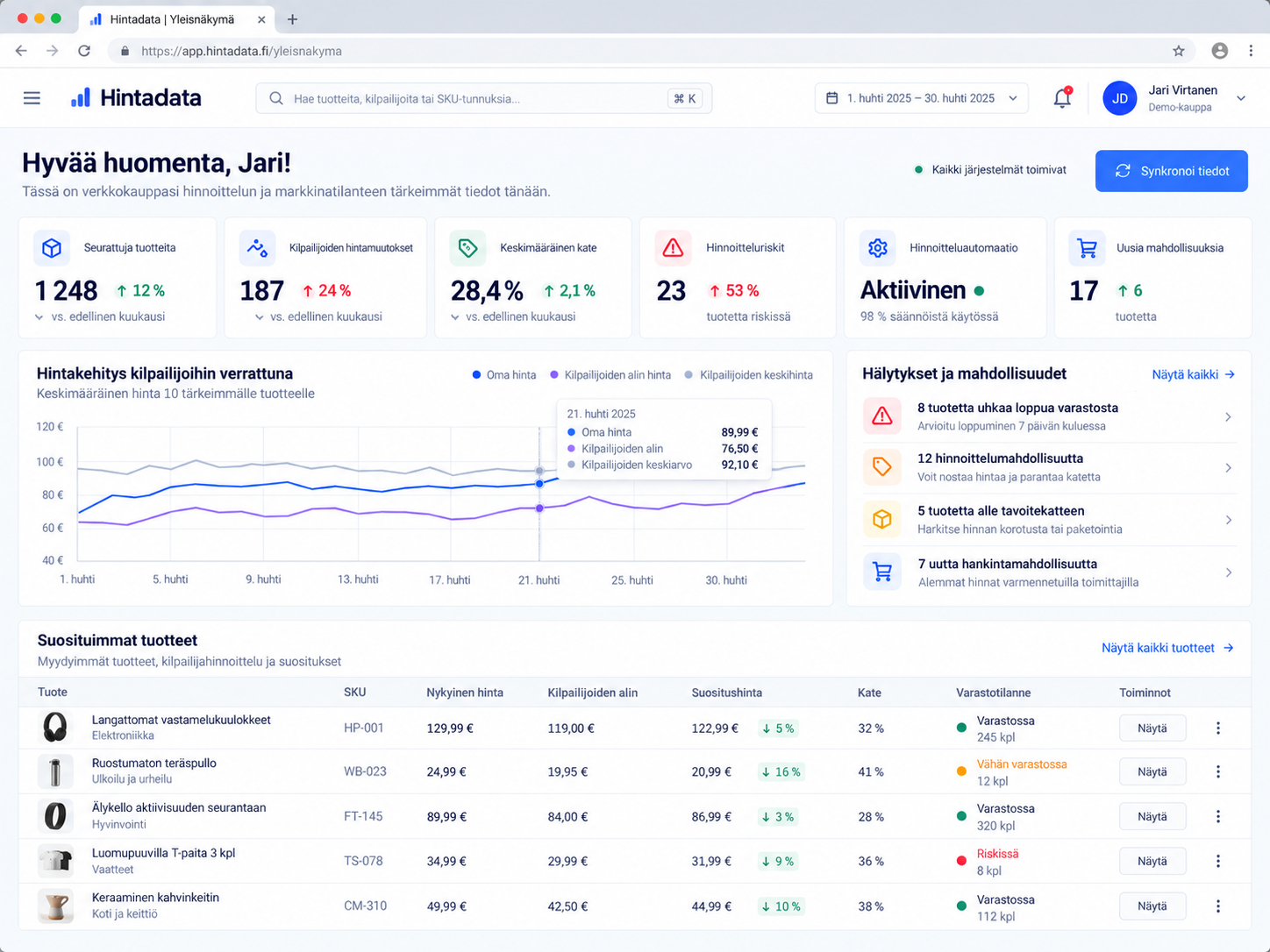The width and height of the screenshot is (1270, 952).
Task: Open the hamburger navigation menu
Action: point(32,98)
